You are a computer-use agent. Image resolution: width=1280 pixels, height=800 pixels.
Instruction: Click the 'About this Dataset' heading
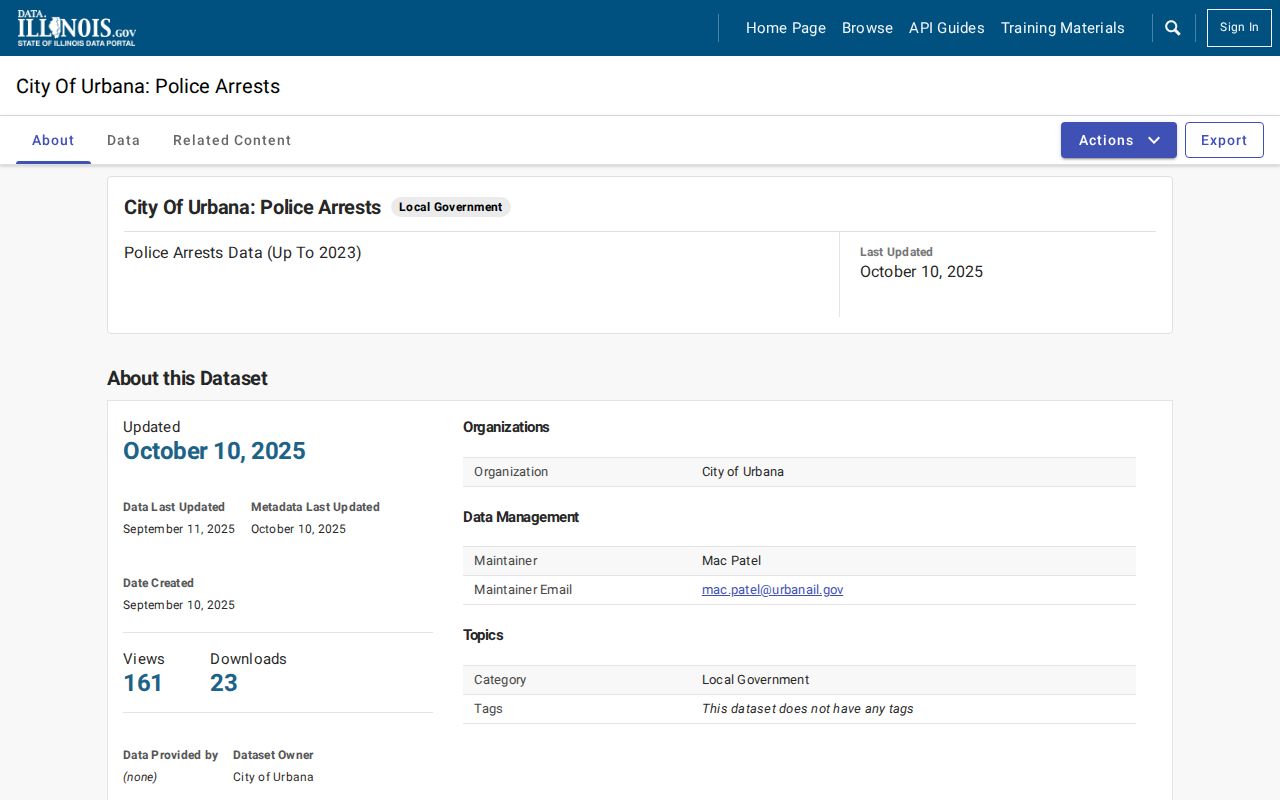[187, 378]
